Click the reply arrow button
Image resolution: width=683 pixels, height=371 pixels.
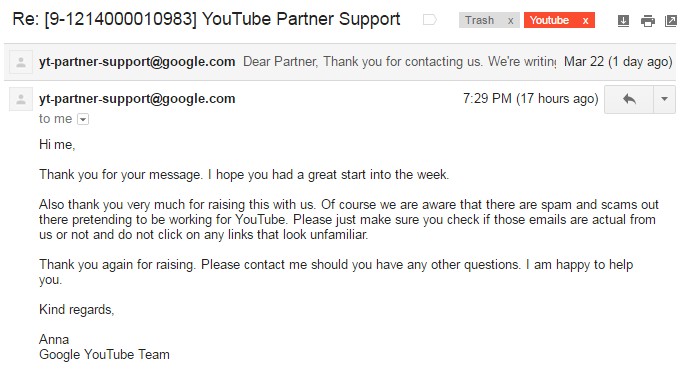[629, 99]
